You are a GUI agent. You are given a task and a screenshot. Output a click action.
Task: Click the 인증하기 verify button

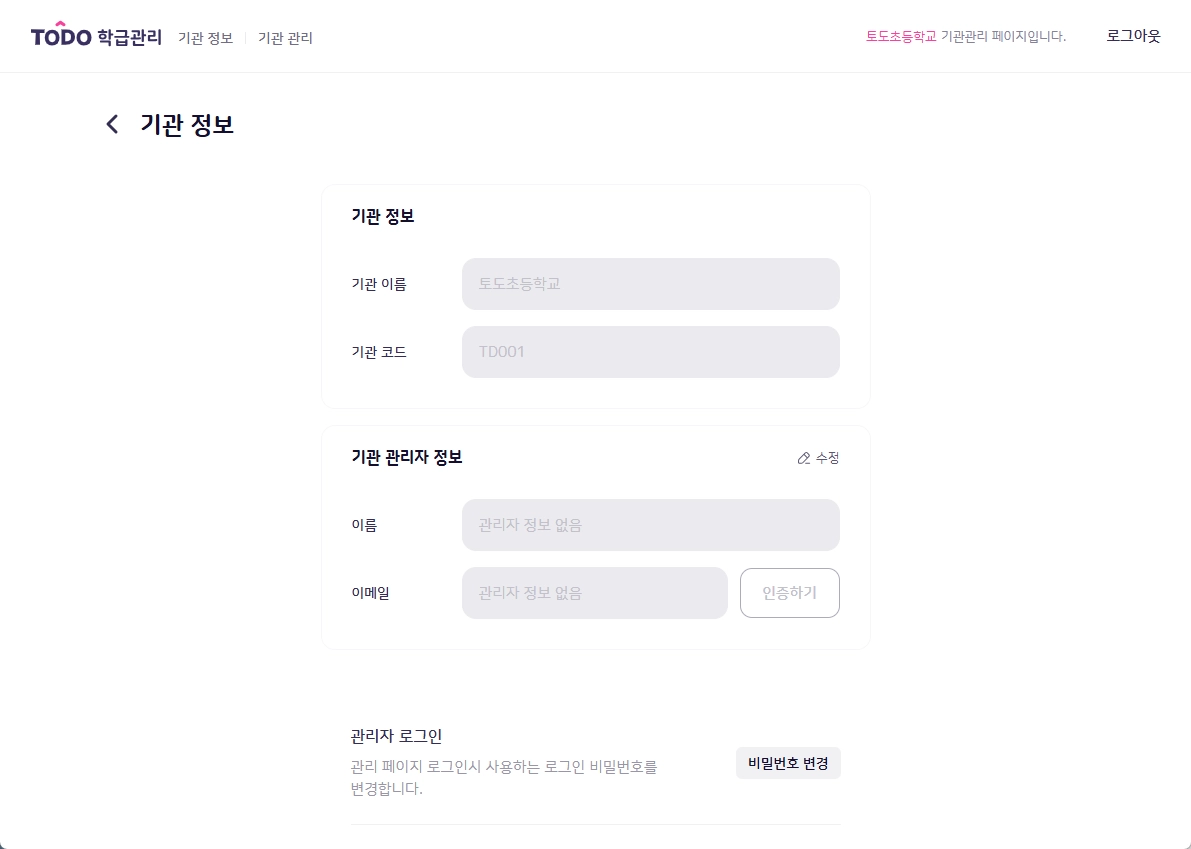[789, 592]
